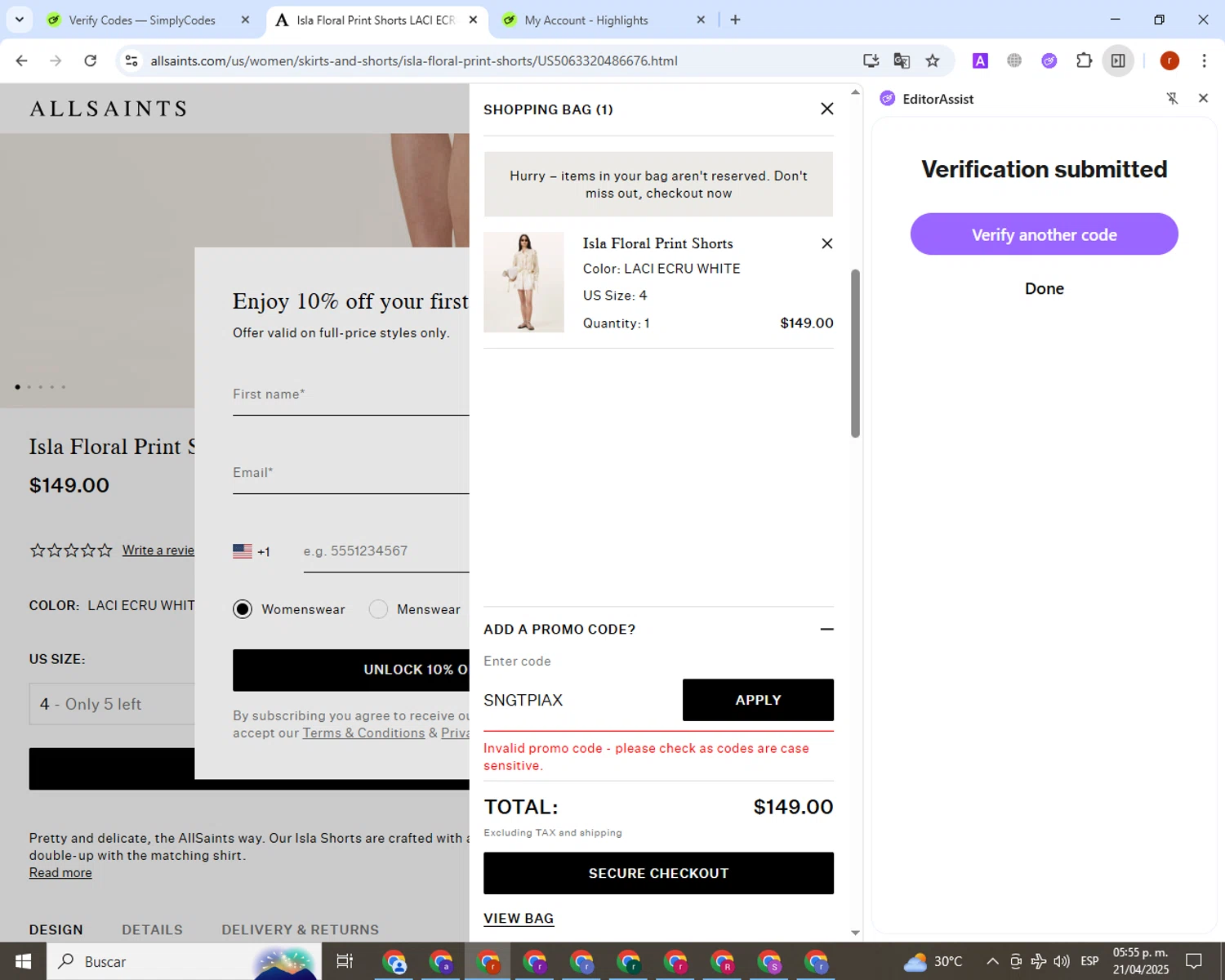The width and height of the screenshot is (1225, 980).
Task: Open a new browser tab
Action: click(x=735, y=20)
